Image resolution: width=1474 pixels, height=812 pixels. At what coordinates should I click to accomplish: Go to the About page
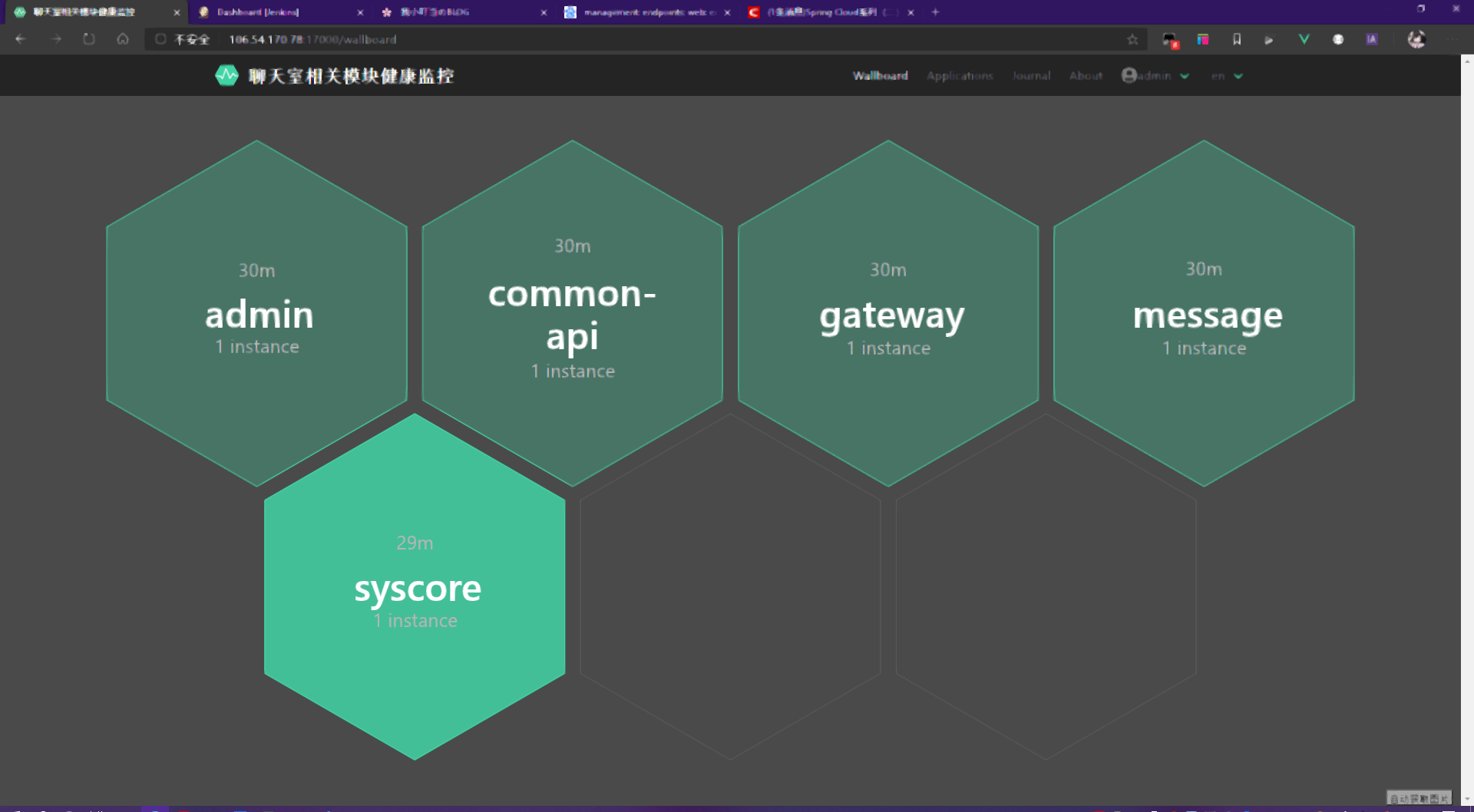(1086, 75)
